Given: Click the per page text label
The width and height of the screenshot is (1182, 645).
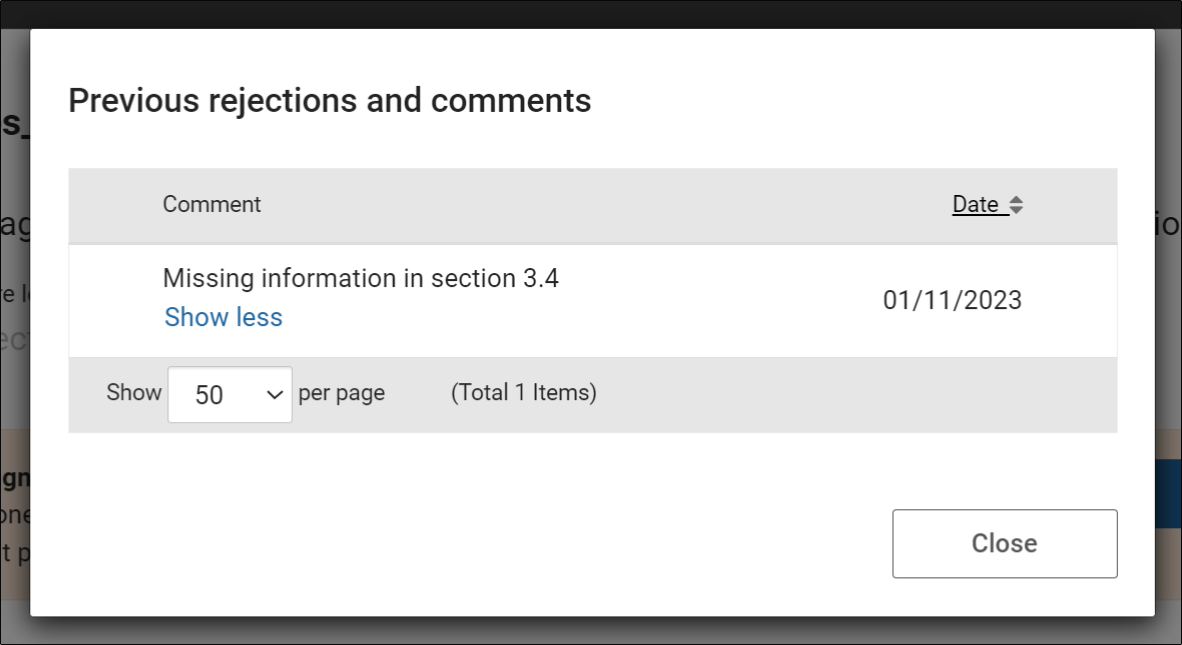Looking at the screenshot, I should (x=341, y=393).
